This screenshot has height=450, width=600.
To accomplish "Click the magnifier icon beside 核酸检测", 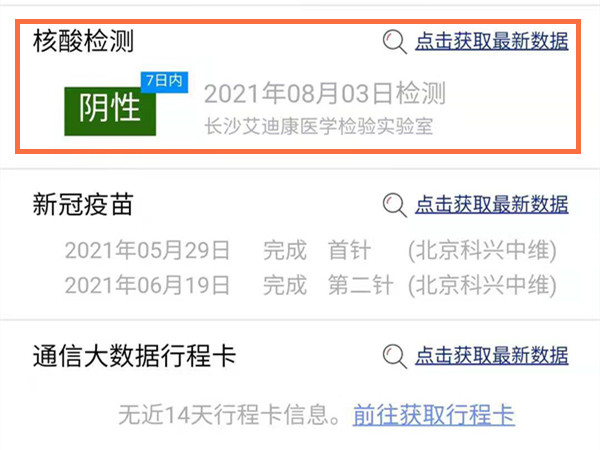I will coord(395,42).
